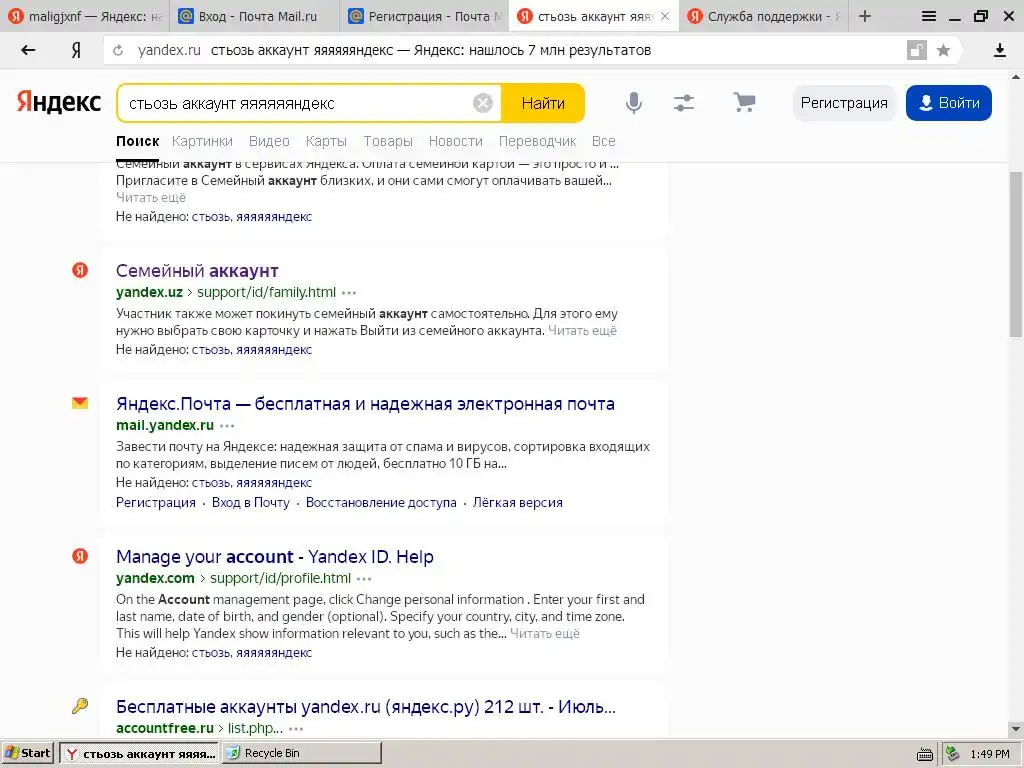This screenshot has width=1024, height=768.
Task: Click the 1:49 PM clock
Action: (989, 754)
